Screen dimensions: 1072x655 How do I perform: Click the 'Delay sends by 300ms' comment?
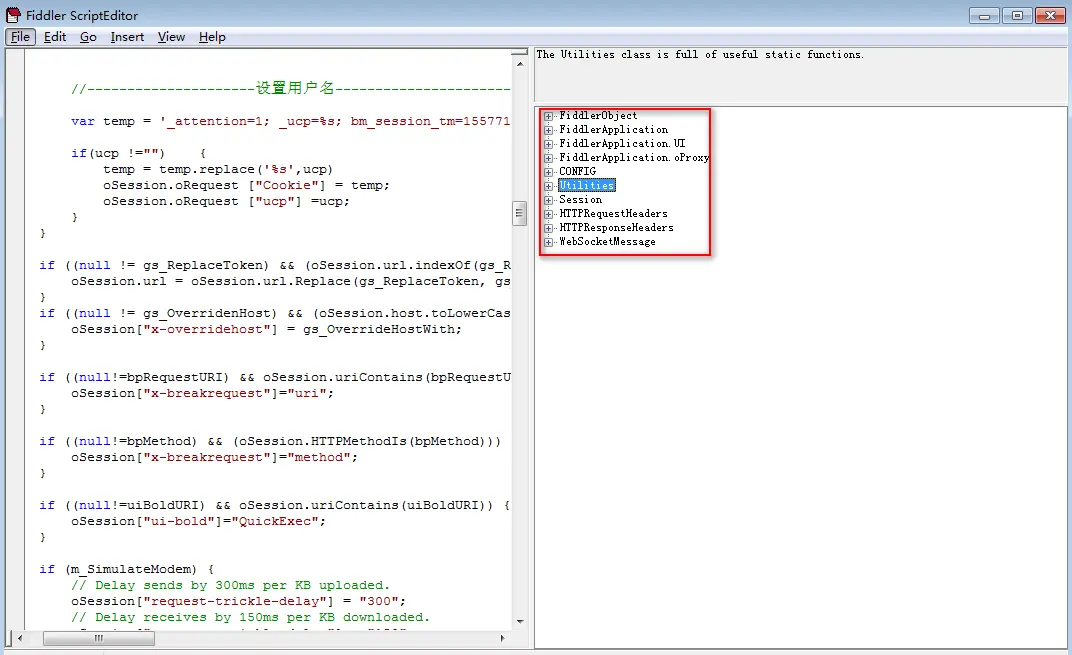230,585
